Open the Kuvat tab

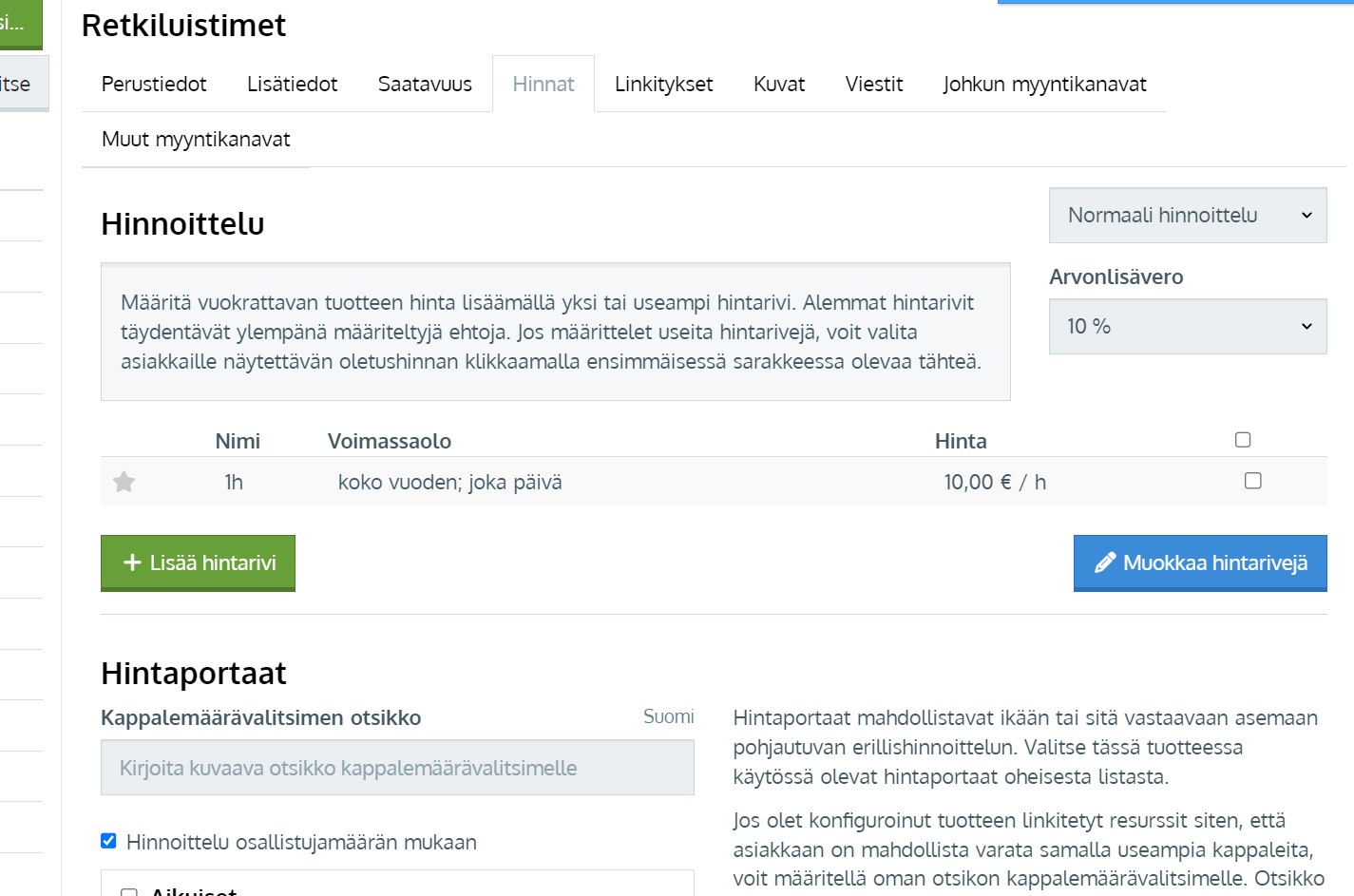778,85
